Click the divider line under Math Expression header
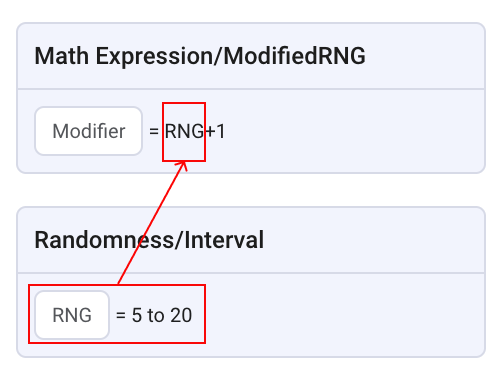Screen dimensions: 502x388 (251, 89)
